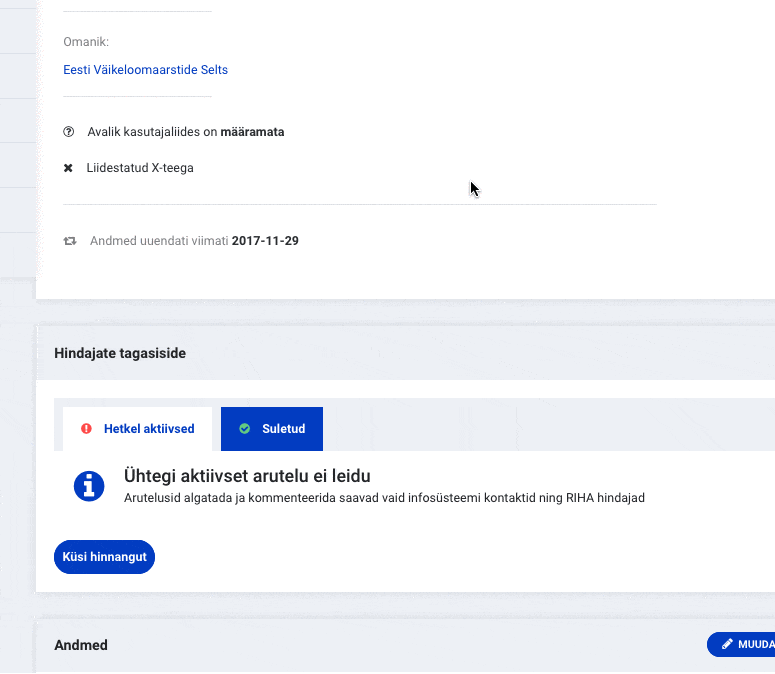Click the question mark icon beside Avalik kasutajaliides

(69, 132)
